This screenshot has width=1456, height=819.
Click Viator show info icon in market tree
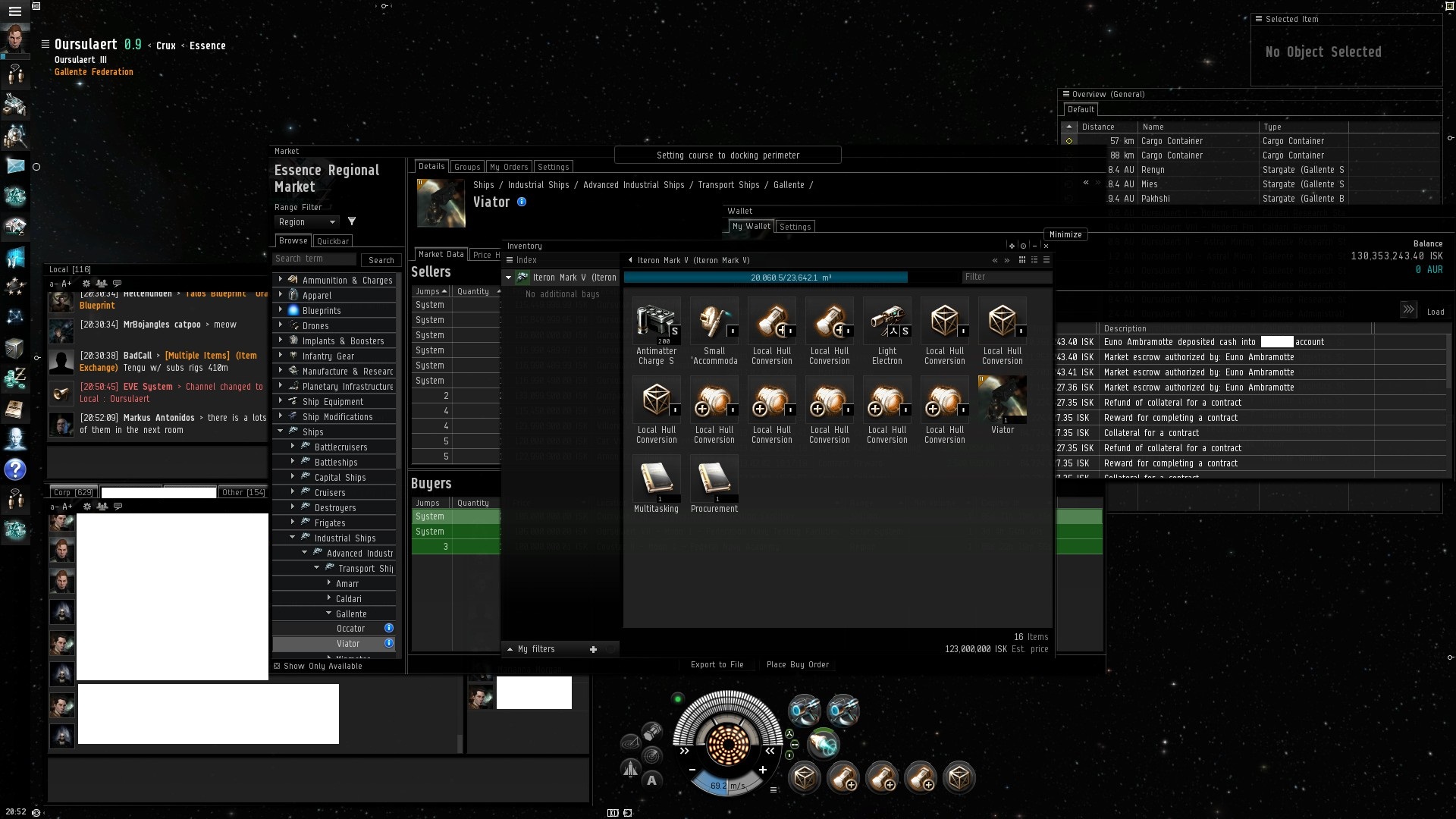click(x=389, y=643)
